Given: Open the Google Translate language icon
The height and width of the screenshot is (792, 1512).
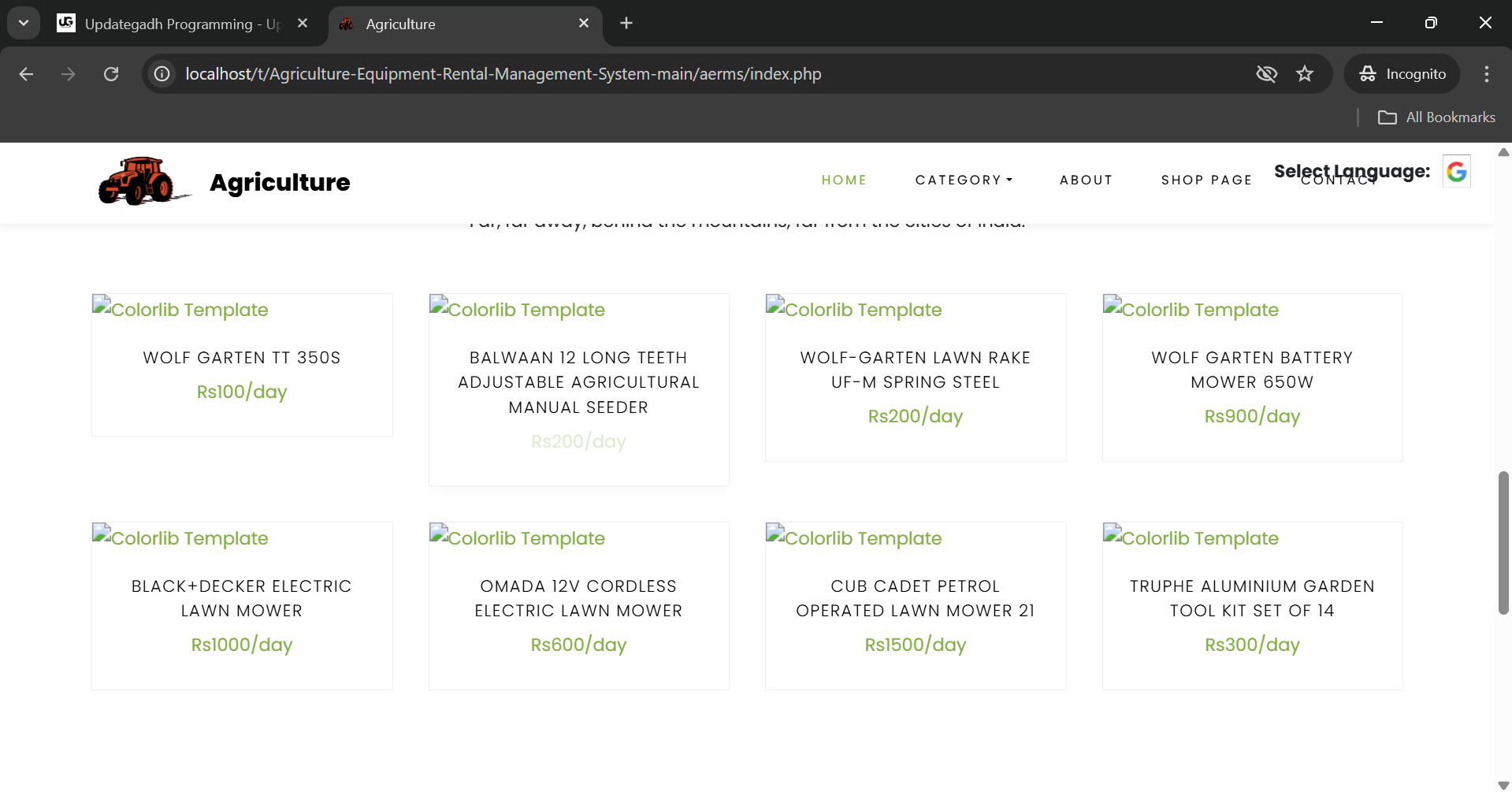Looking at the screenshot, I should pos(1456,171).
